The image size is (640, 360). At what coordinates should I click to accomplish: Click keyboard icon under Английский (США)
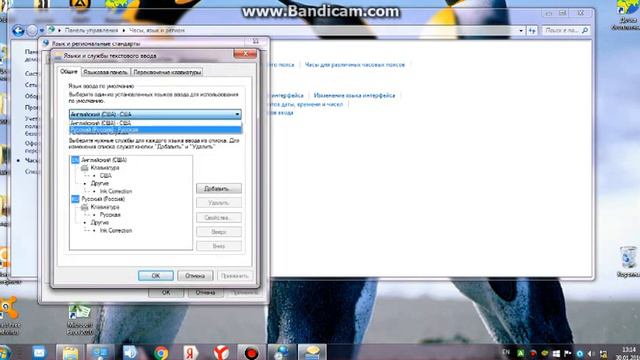pyautogui.click(x=84, y=168)
